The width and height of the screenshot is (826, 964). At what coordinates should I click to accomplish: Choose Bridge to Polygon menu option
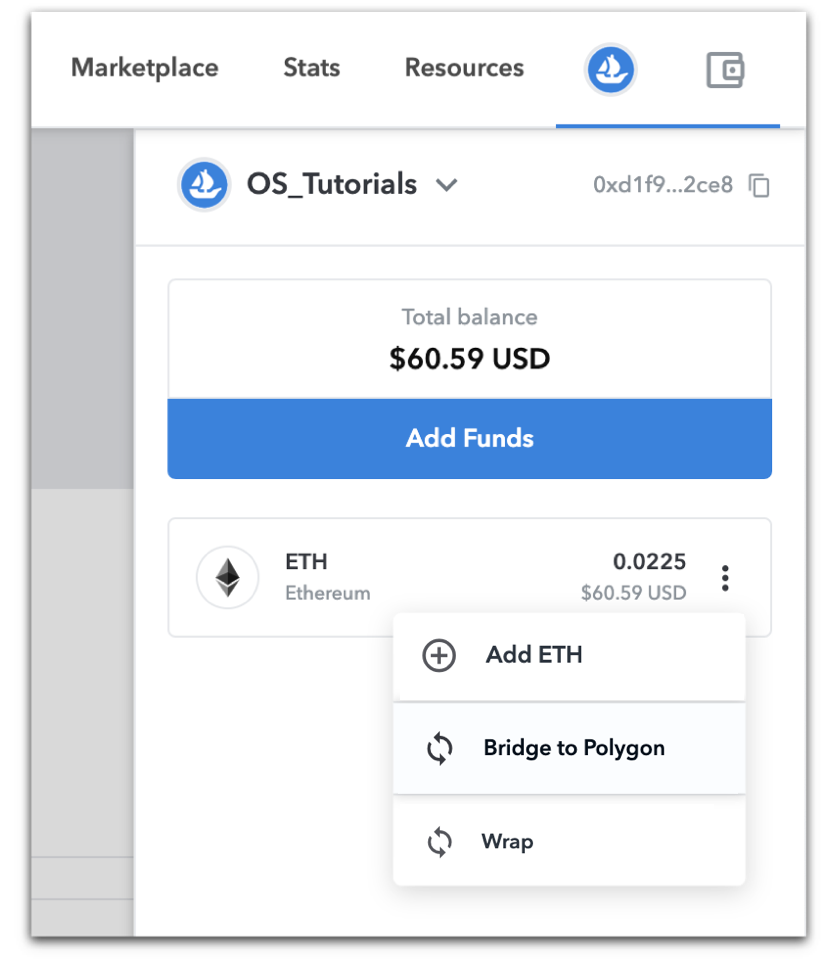pyautogui.click(x=574, y=748)
